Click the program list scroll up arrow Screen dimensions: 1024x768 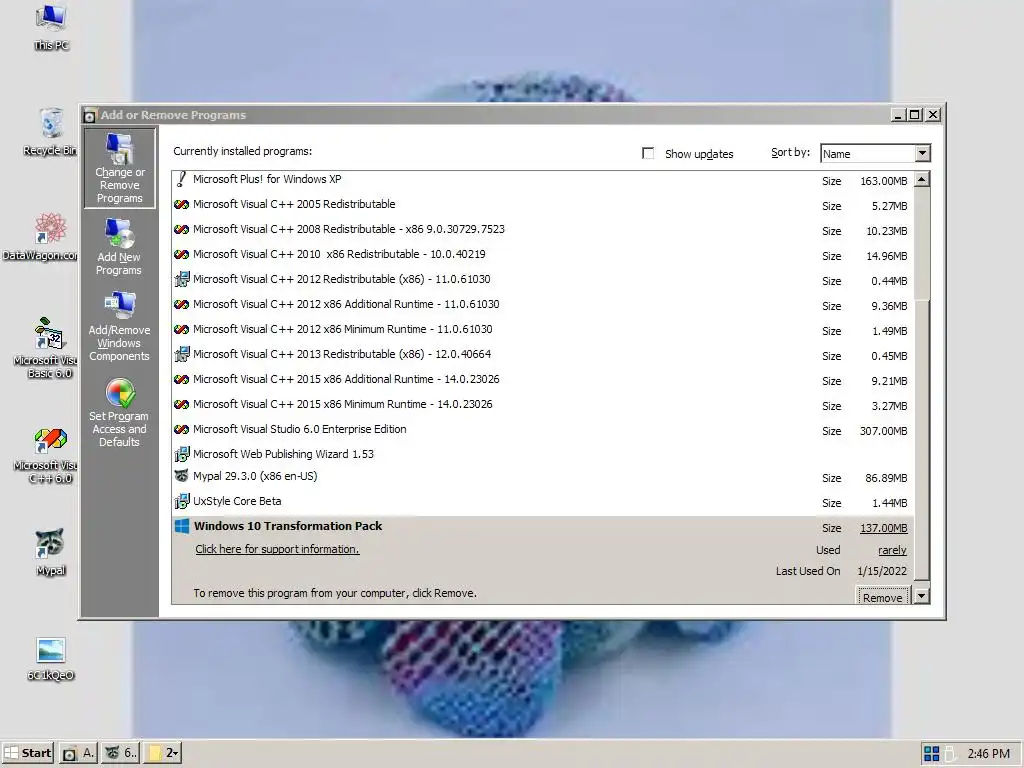pyautogui.click(x=921, y=179)
